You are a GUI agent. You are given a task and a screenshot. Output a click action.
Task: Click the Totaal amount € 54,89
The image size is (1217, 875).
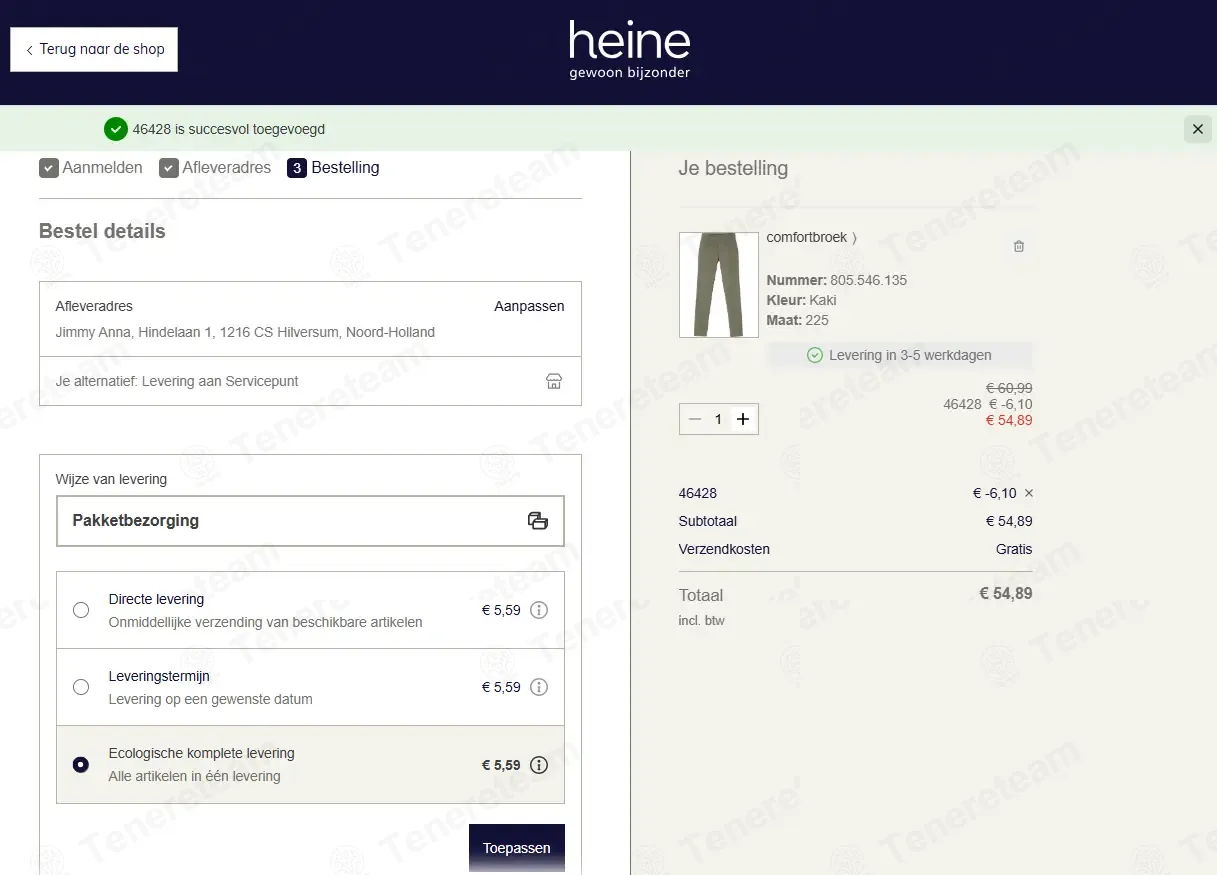click(1006, 593)
